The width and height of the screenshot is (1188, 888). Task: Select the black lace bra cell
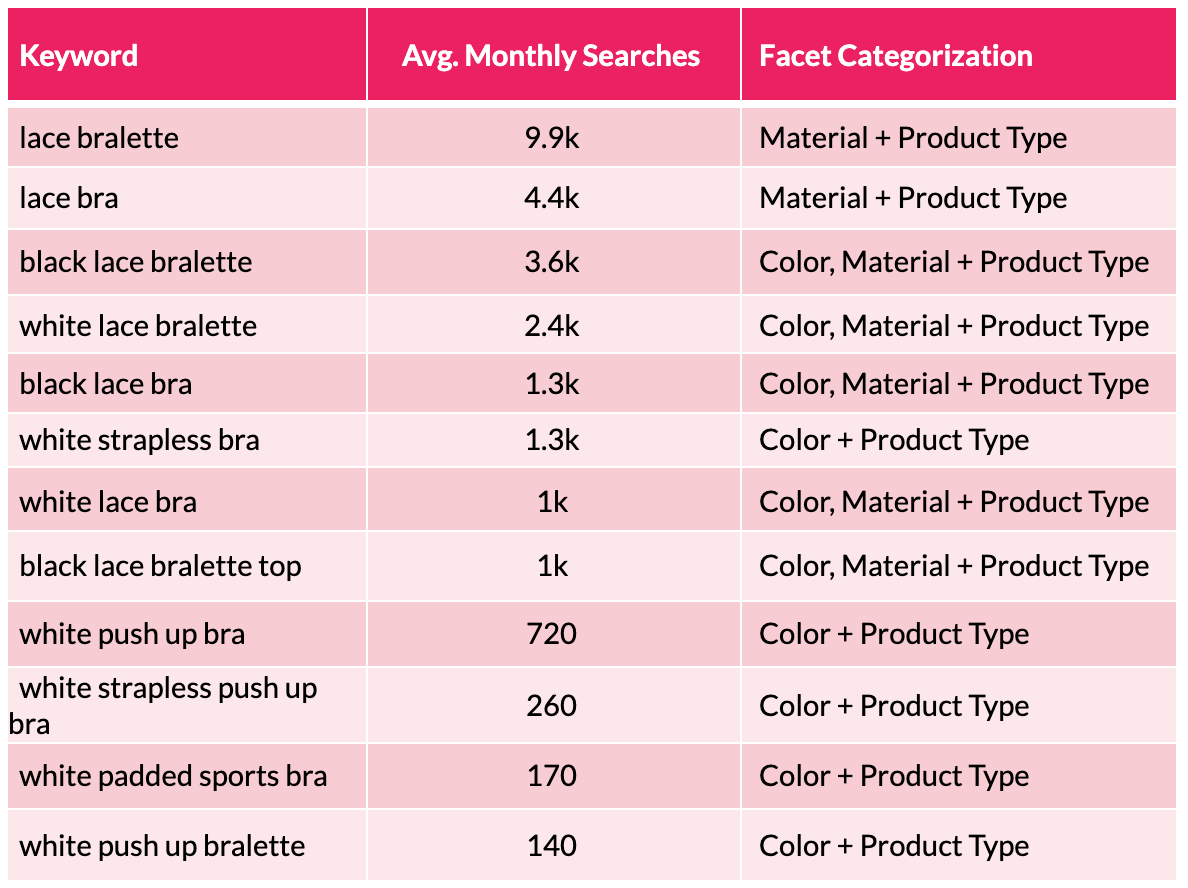click(106, 384)
